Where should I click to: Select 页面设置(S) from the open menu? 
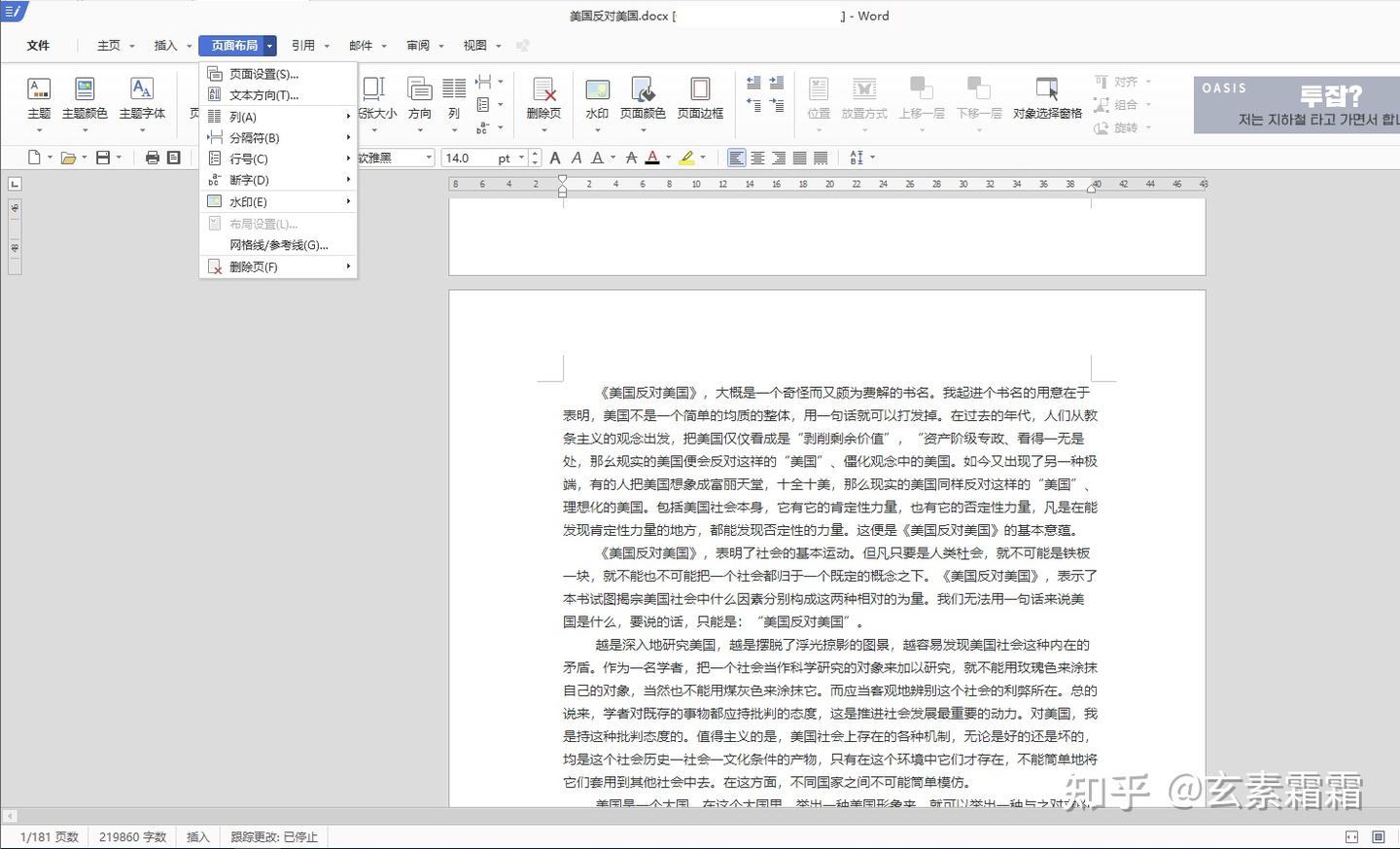261,73
